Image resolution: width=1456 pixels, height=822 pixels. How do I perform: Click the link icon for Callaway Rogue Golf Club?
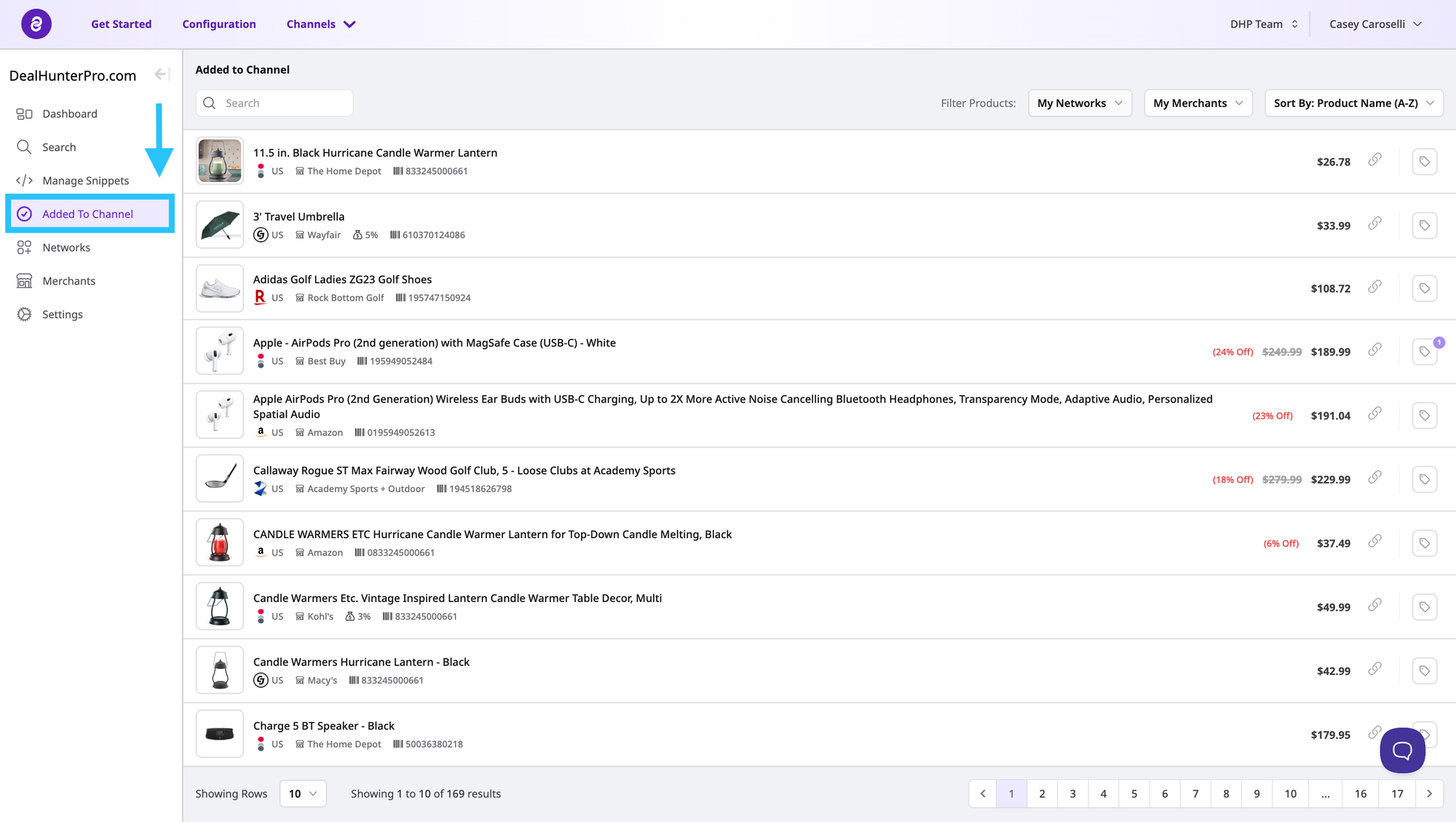point(1374,478)
